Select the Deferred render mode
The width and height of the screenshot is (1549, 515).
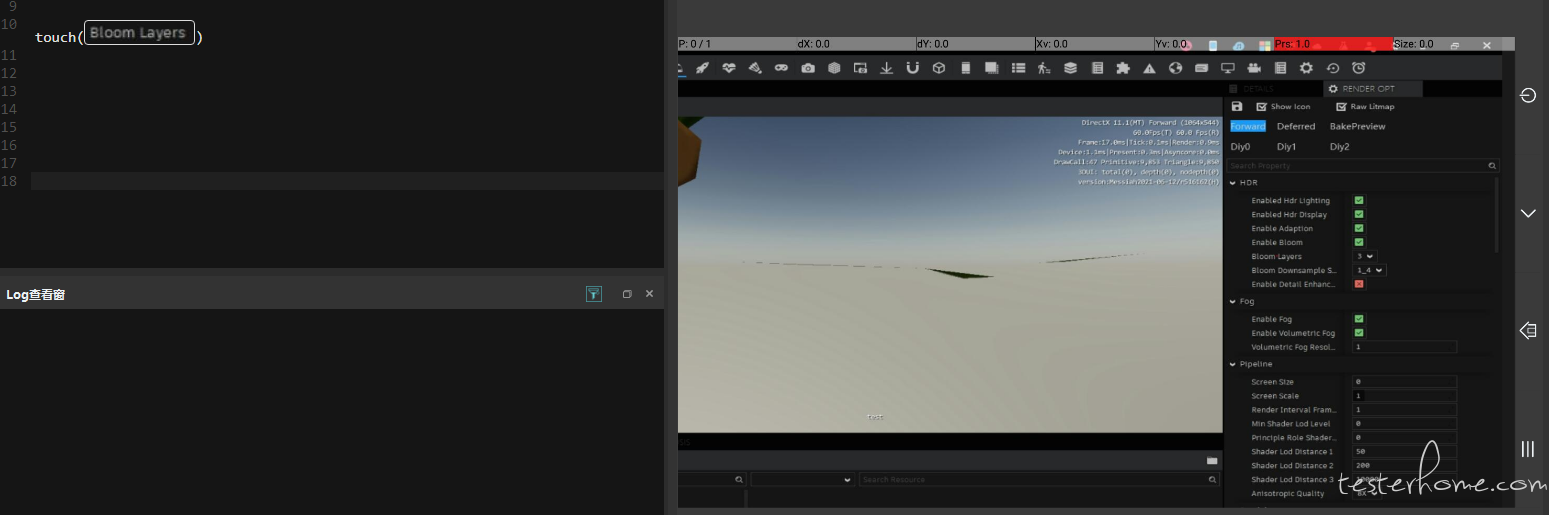tap(1296, 126)
